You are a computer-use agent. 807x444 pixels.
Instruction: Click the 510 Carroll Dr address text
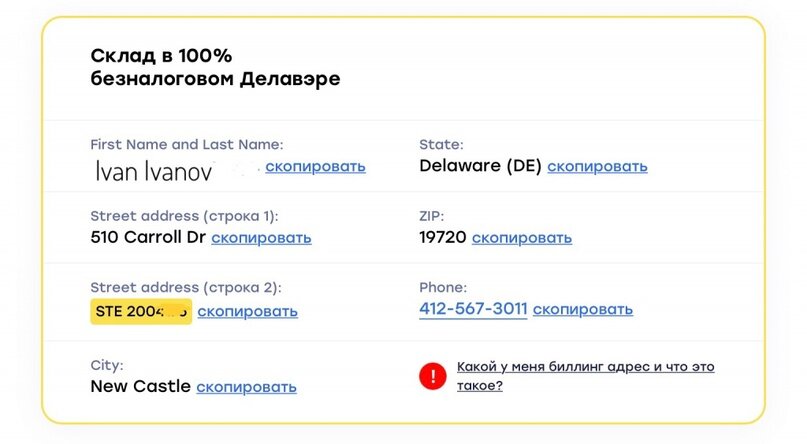point(148,238)
